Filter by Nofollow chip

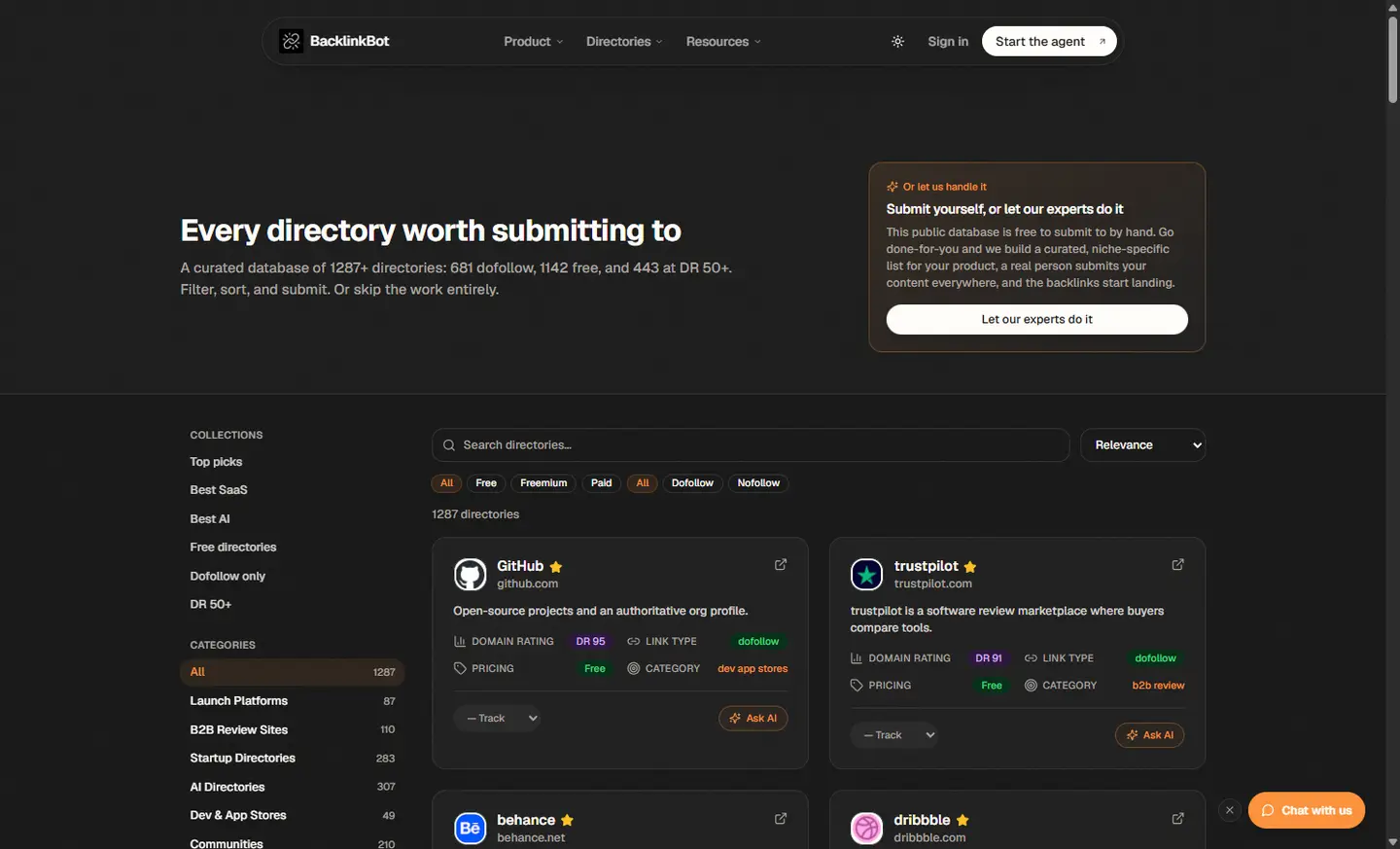pos(758,483)
